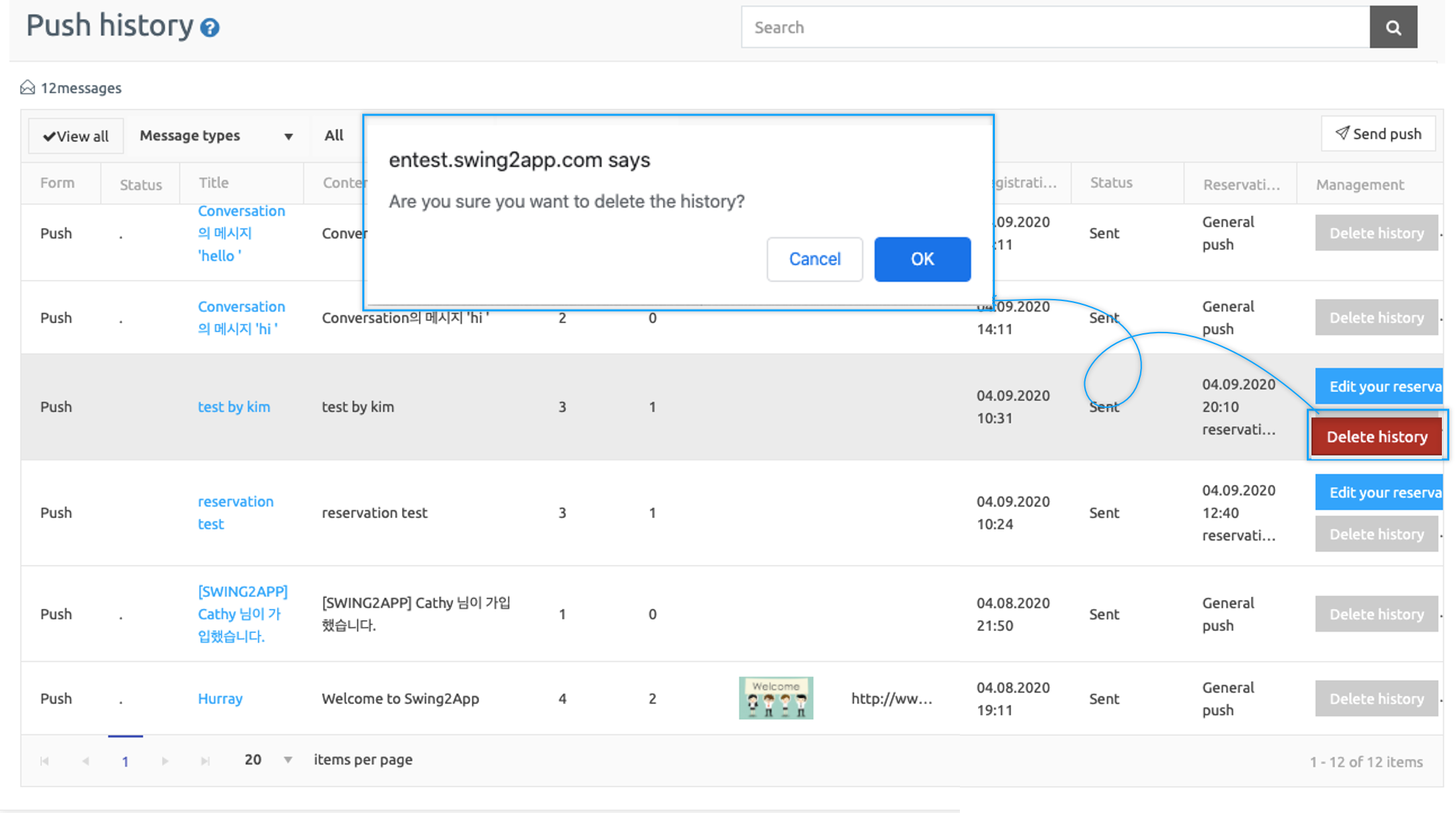Click the Welcome thumbnail image in the Hurray row
1456x813 pixels.
click(776, 698)
